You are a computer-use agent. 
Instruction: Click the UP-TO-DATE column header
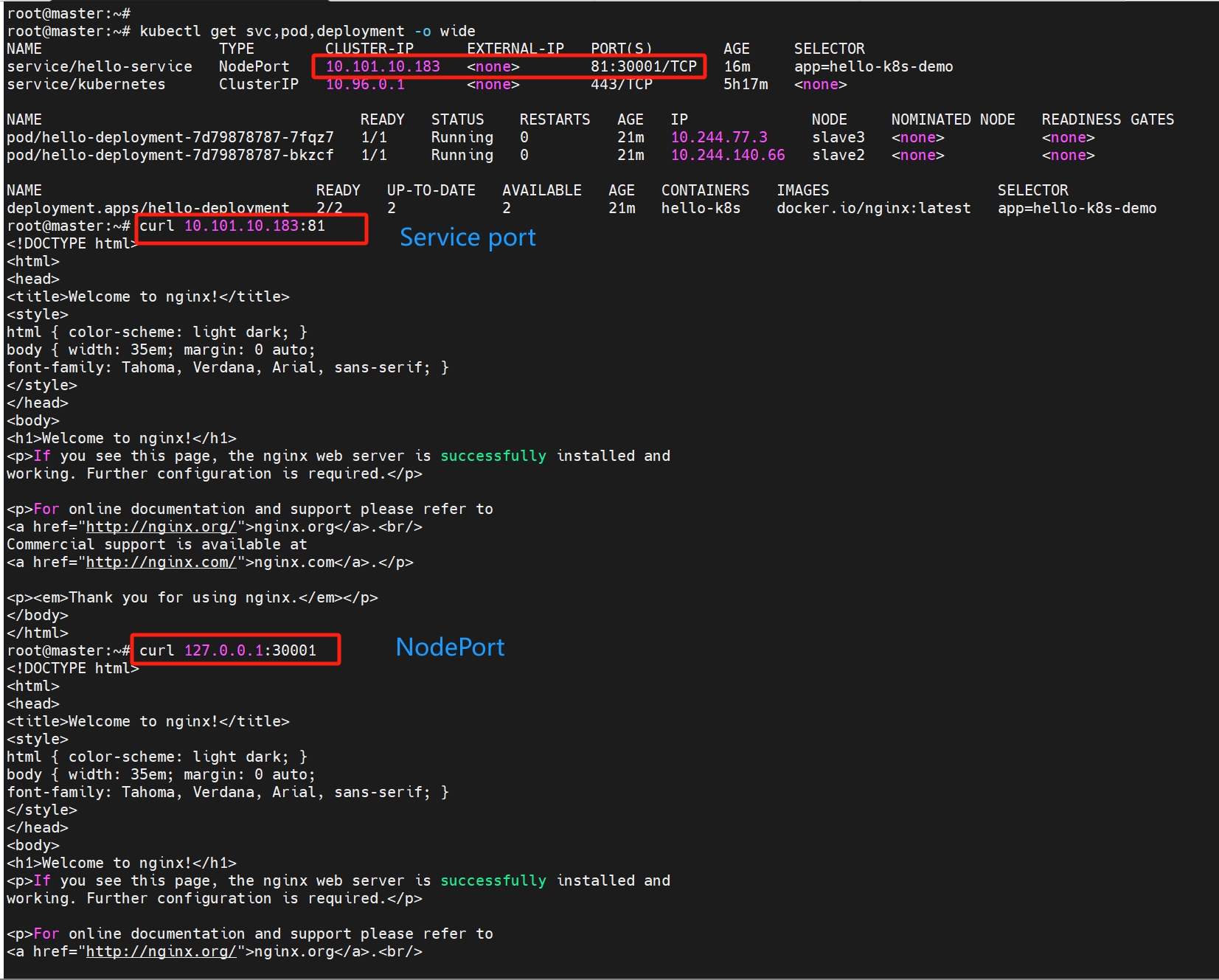(431, 190)
